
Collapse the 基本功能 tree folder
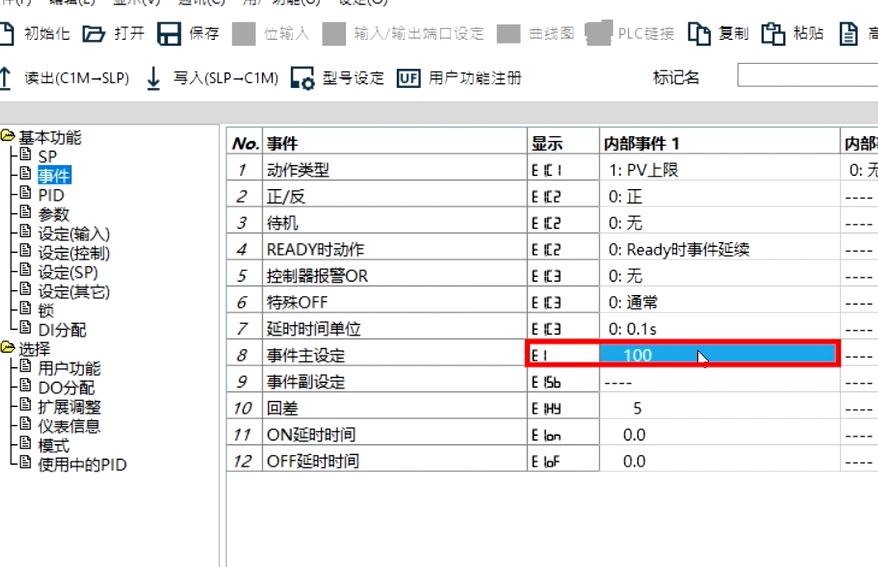coord(9,137)
